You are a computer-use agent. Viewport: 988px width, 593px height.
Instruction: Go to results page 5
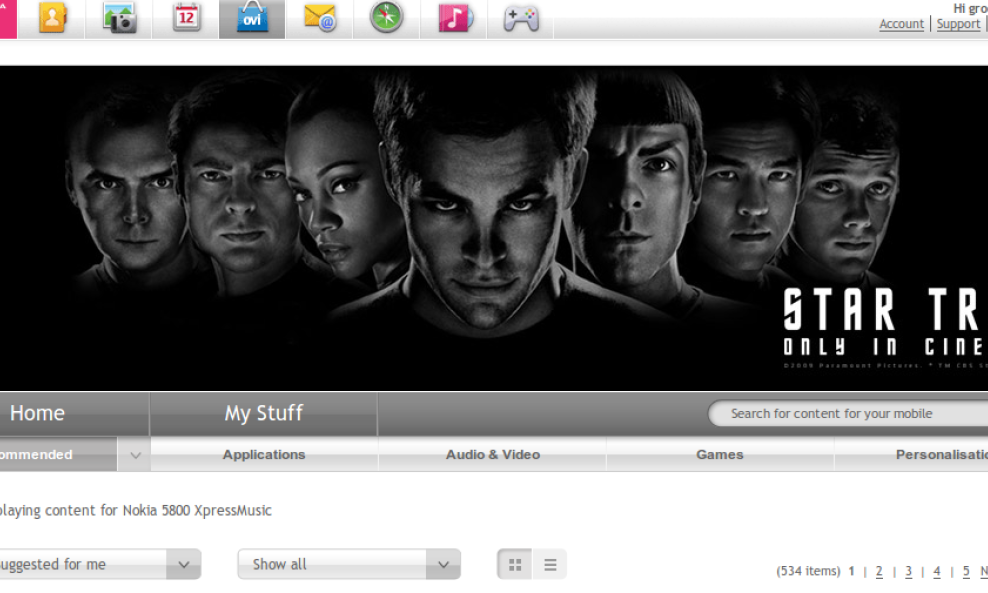pos(966,571)
